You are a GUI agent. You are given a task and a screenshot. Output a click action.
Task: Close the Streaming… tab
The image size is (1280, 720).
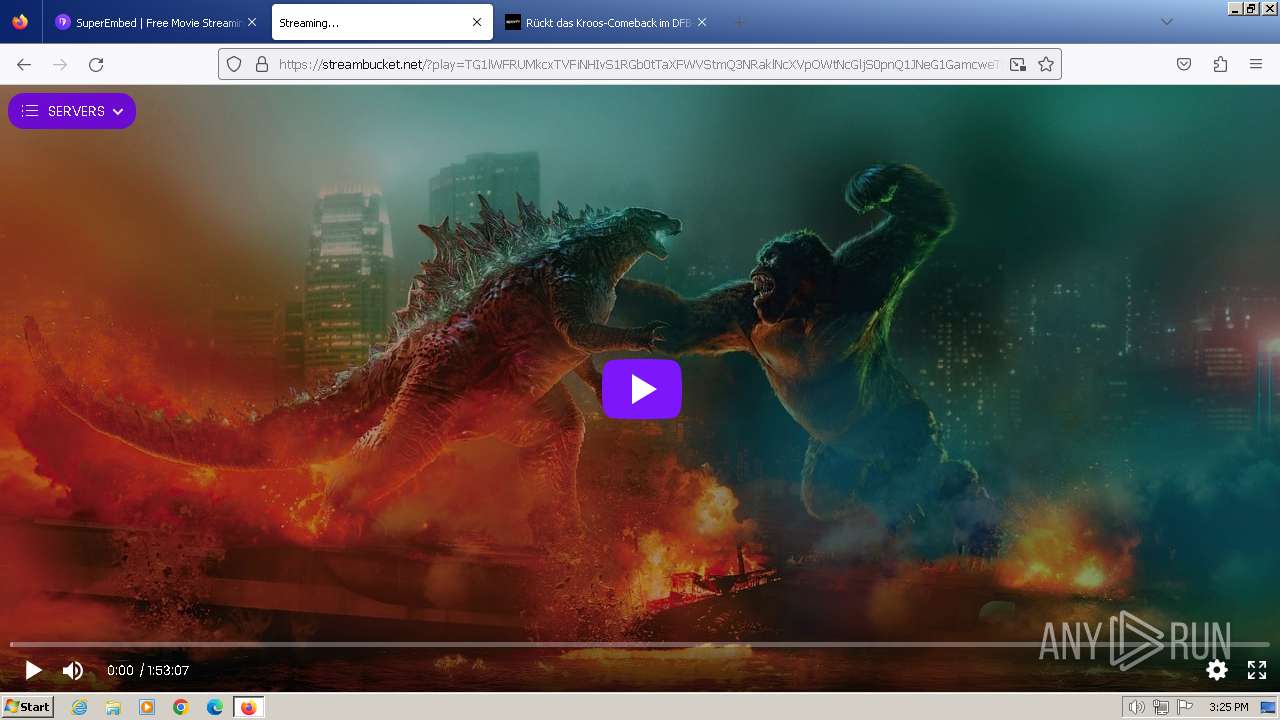[477, 22]
